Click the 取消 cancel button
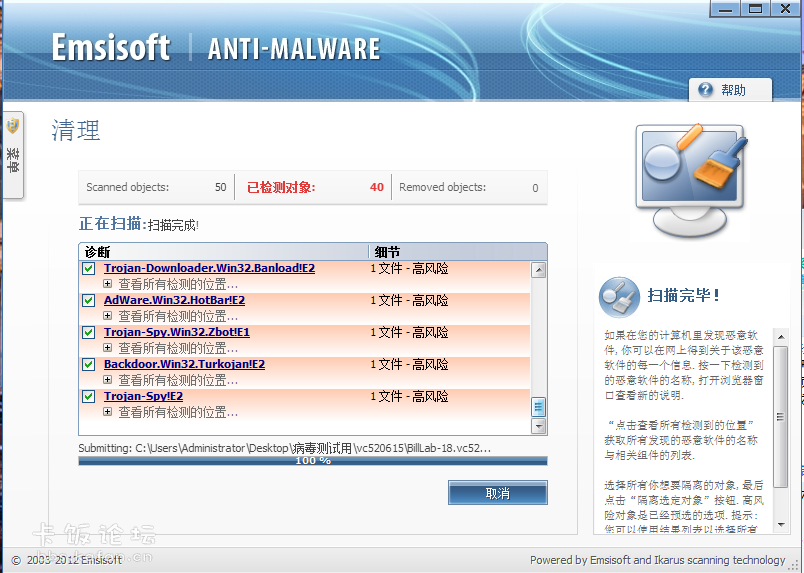This screenshot has width=804, height=573. (497, 493)
